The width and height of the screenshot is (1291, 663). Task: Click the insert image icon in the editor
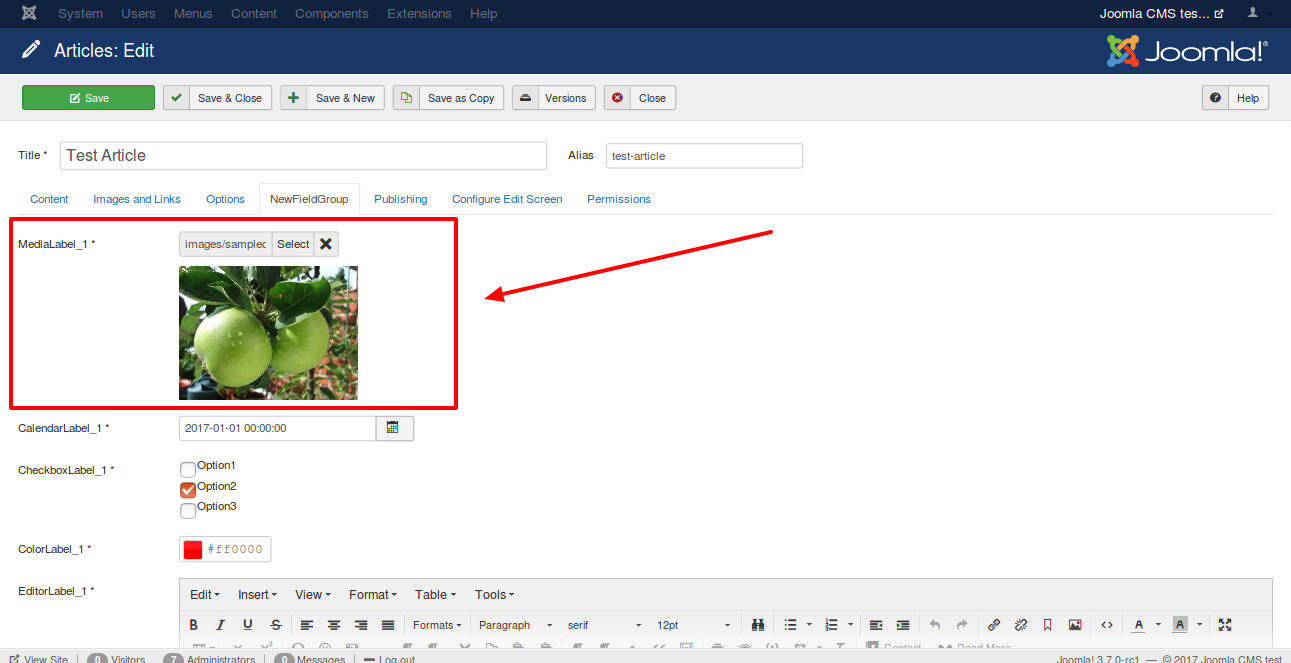point(1075,625)
